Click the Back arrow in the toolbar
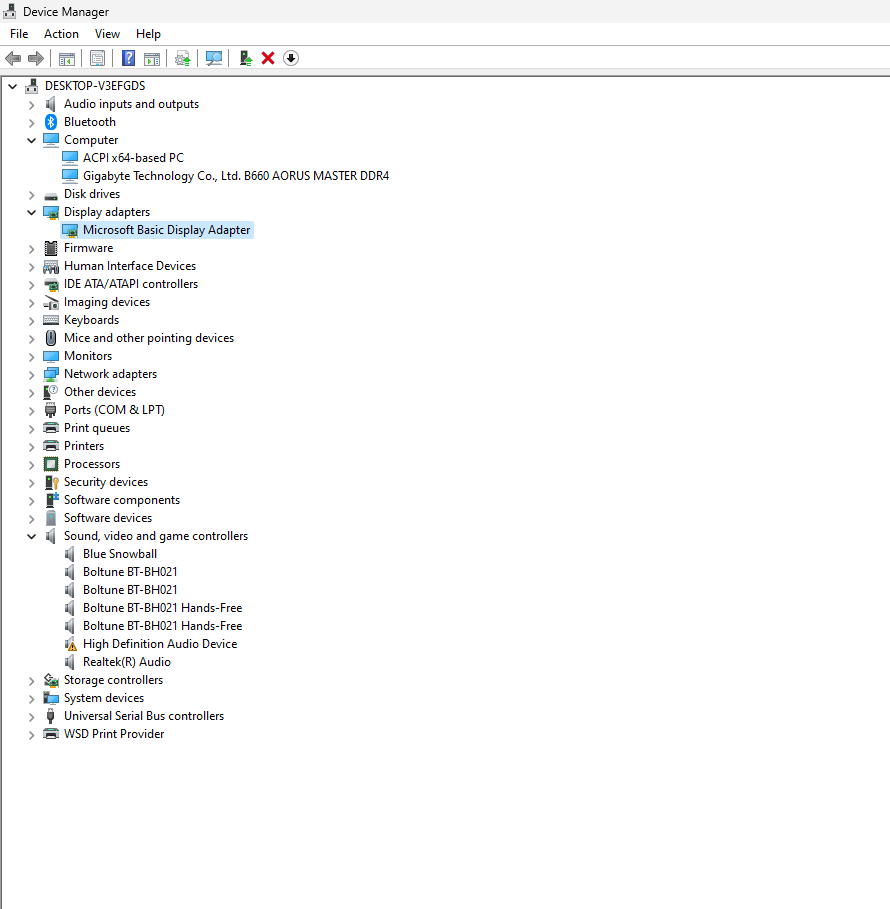This screenshot has height=909, width=890. click(13, 58)
